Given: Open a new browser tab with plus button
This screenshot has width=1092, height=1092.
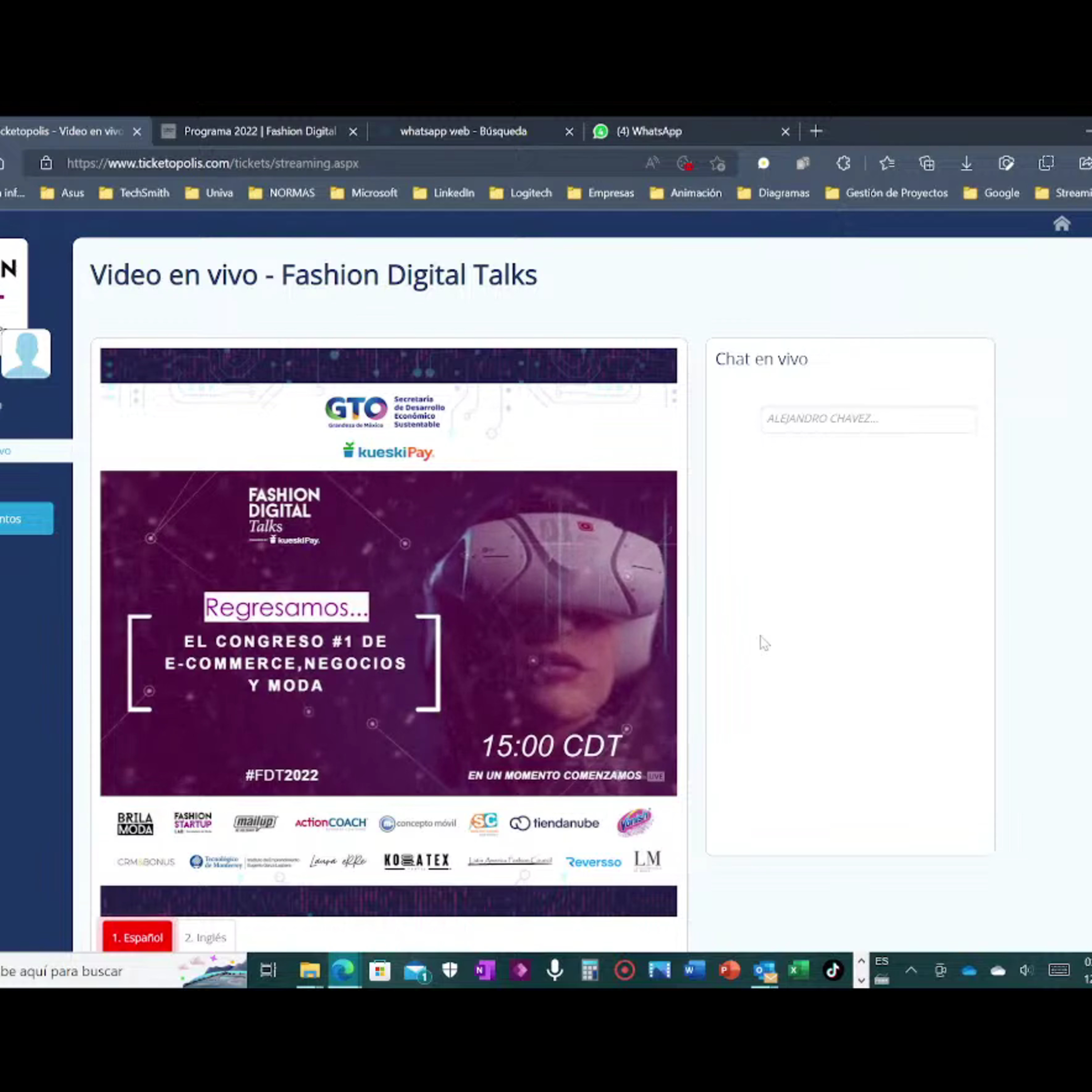Looking at the screenshot, I should click(816, 131).
